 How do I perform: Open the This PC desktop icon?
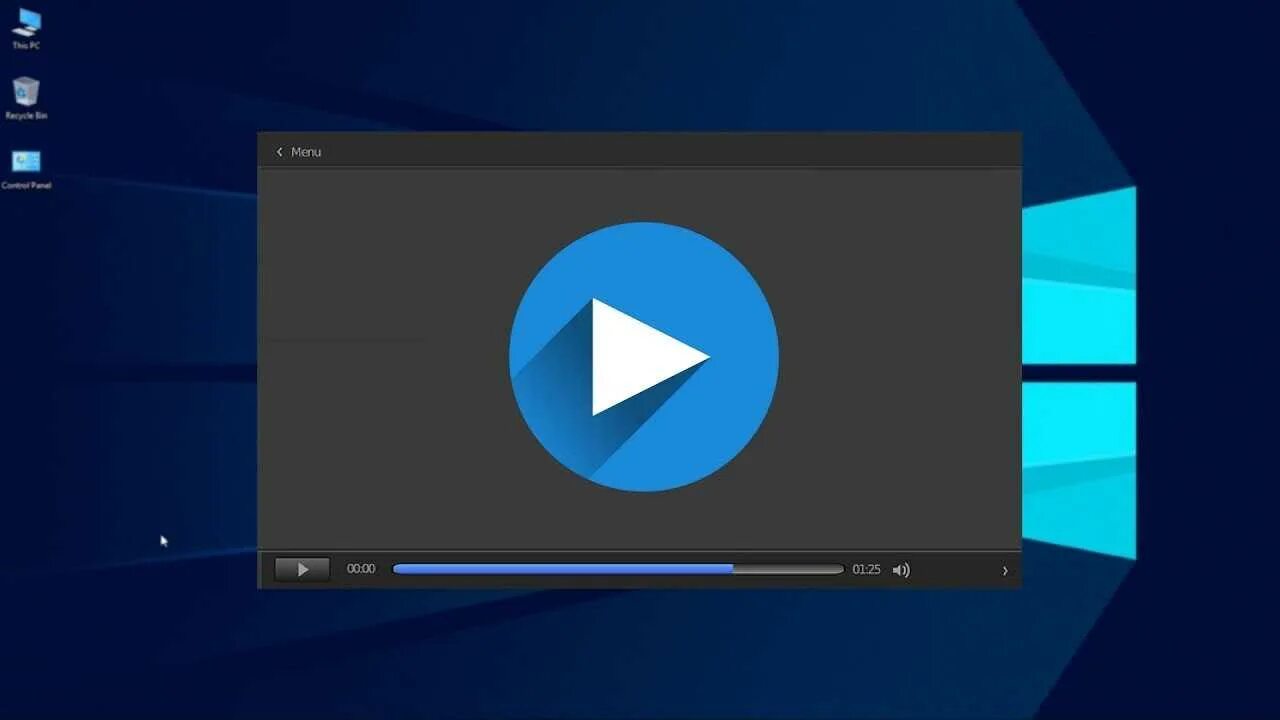[26, 28]
